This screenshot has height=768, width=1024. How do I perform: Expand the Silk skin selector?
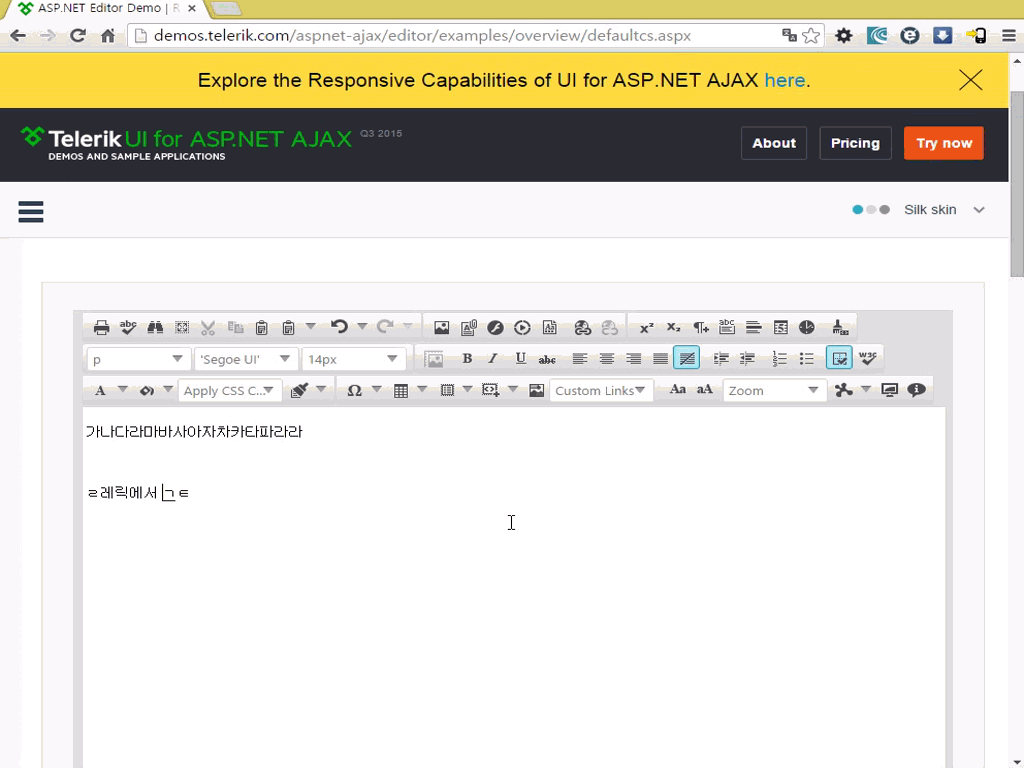click(x=920, y=210)
